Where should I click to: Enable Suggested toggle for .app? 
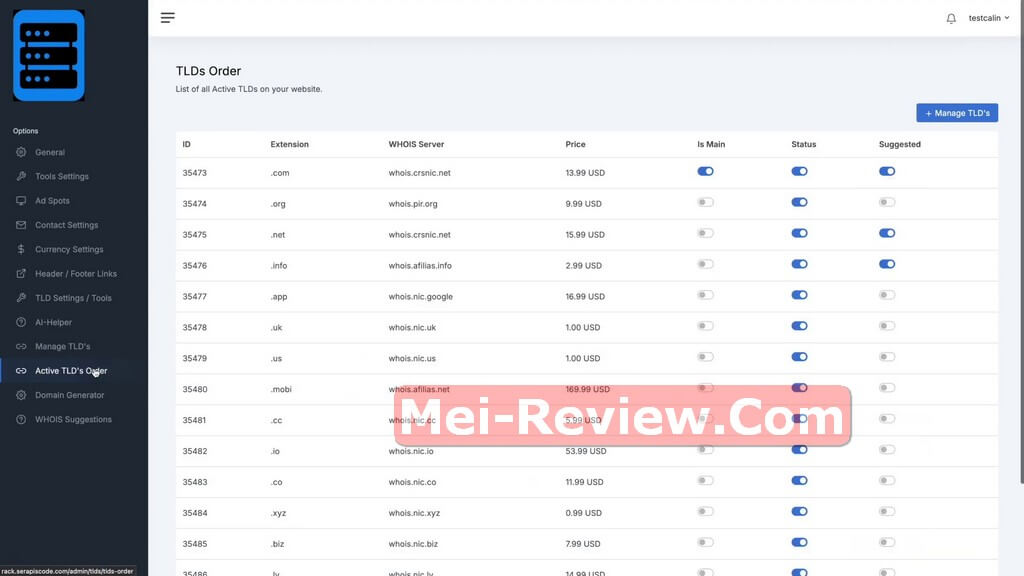(887, 295)
